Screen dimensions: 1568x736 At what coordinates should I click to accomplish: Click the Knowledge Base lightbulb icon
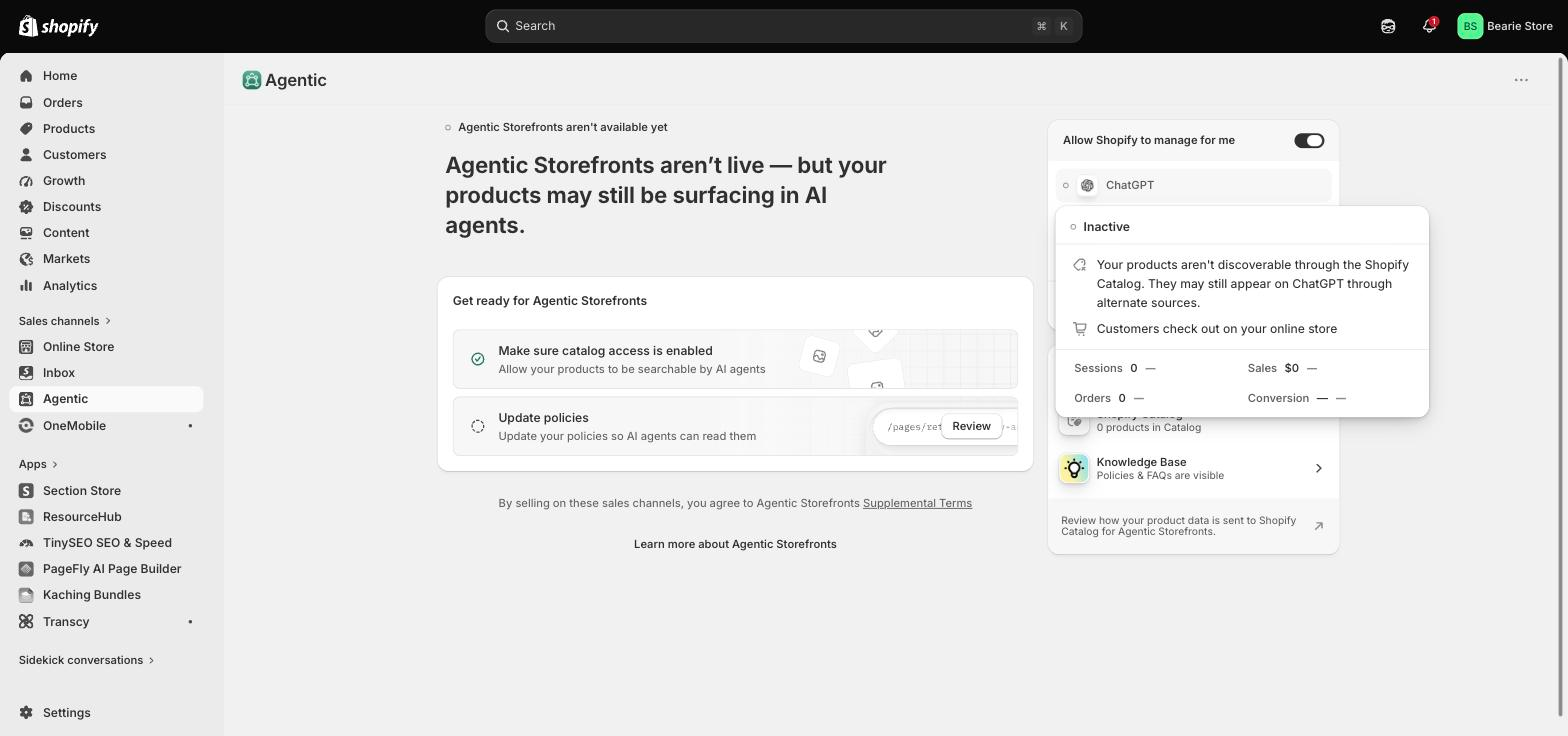point(1074,468)
